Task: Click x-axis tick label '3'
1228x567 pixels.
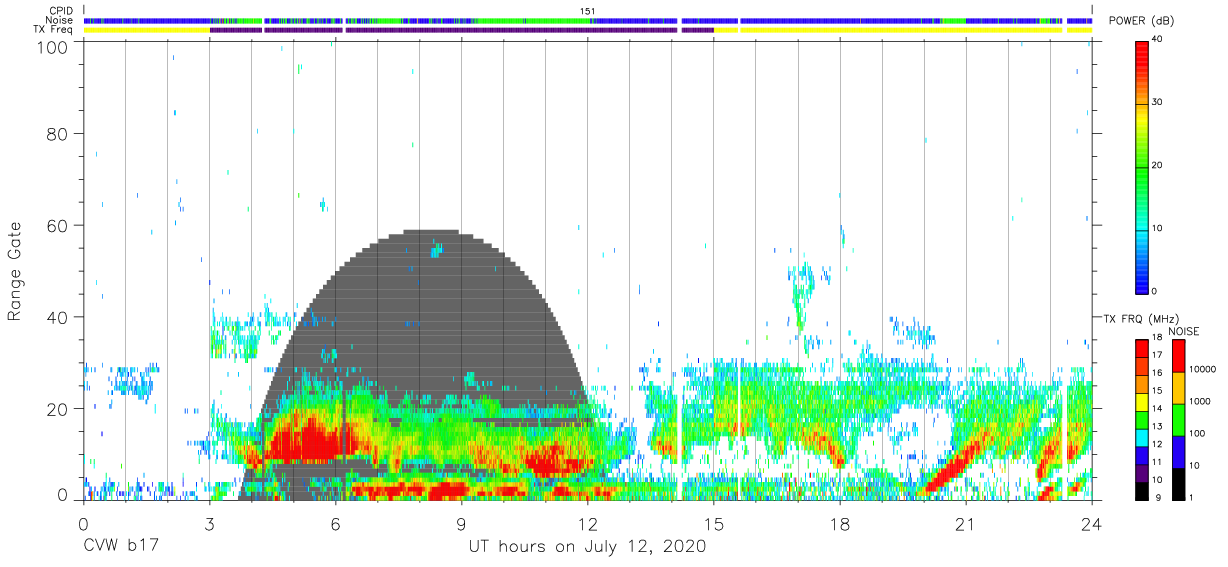Action: tap(209, 524)
